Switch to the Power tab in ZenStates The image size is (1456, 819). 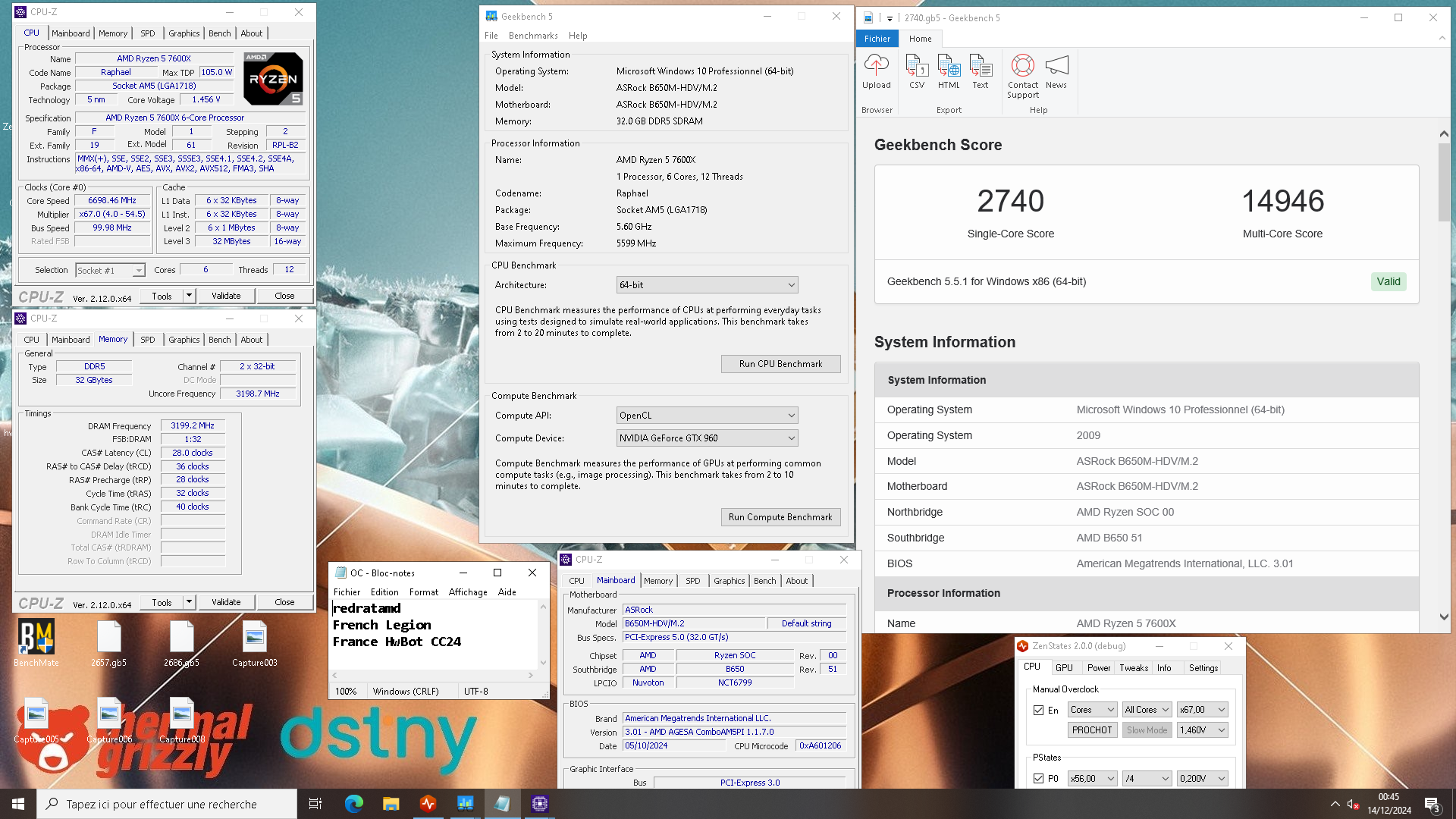(x=1099, y=668)
